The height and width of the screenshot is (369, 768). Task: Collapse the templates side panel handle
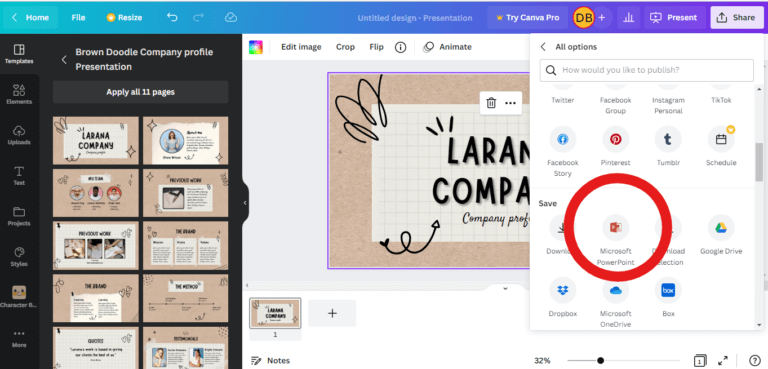coord(245,203)
